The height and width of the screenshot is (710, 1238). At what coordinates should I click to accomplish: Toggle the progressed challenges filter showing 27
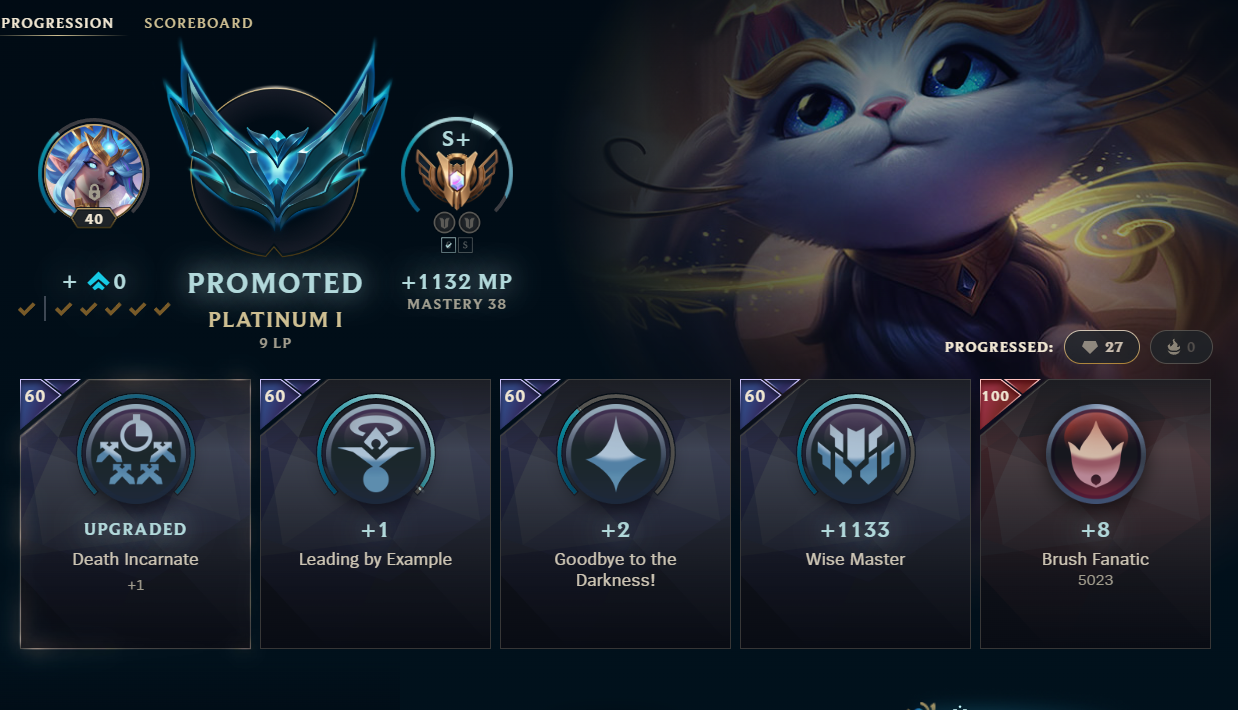click(1101, 347)
